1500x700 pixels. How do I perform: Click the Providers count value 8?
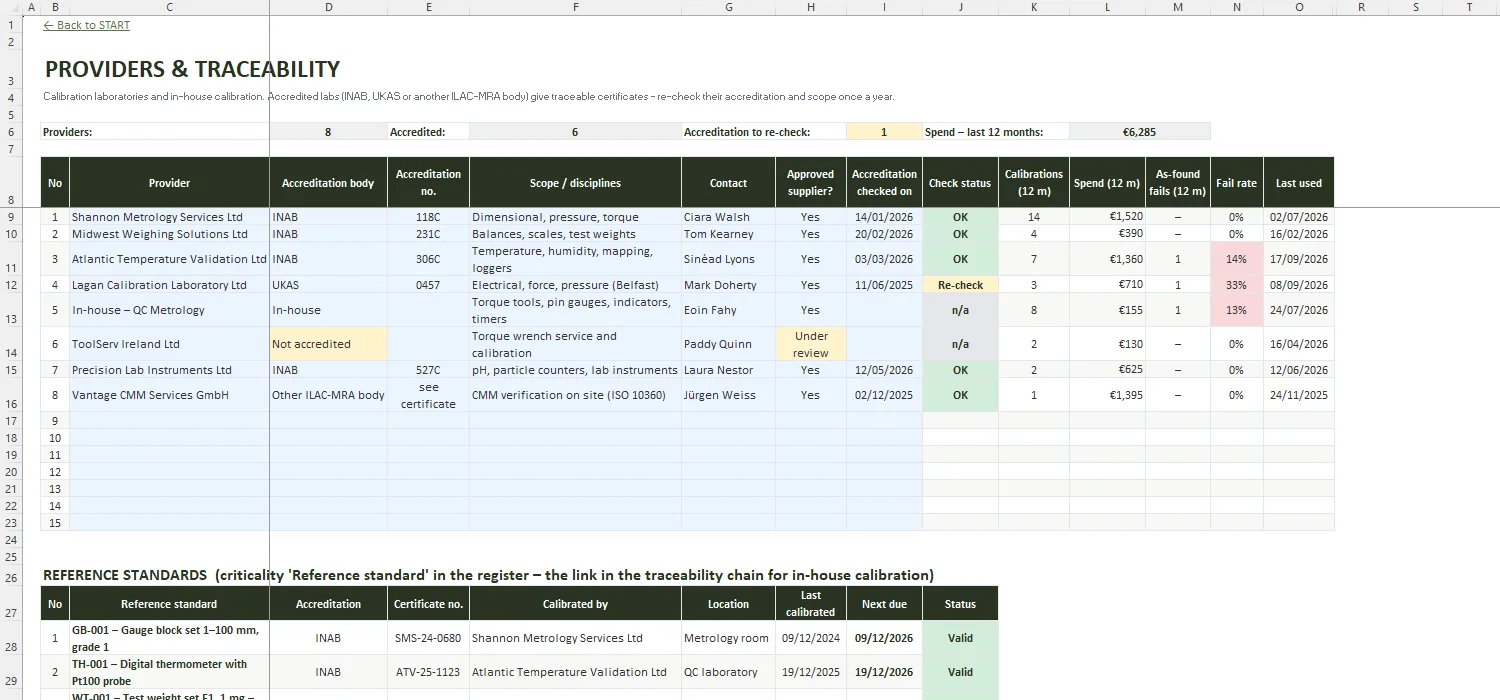point(328,132)
